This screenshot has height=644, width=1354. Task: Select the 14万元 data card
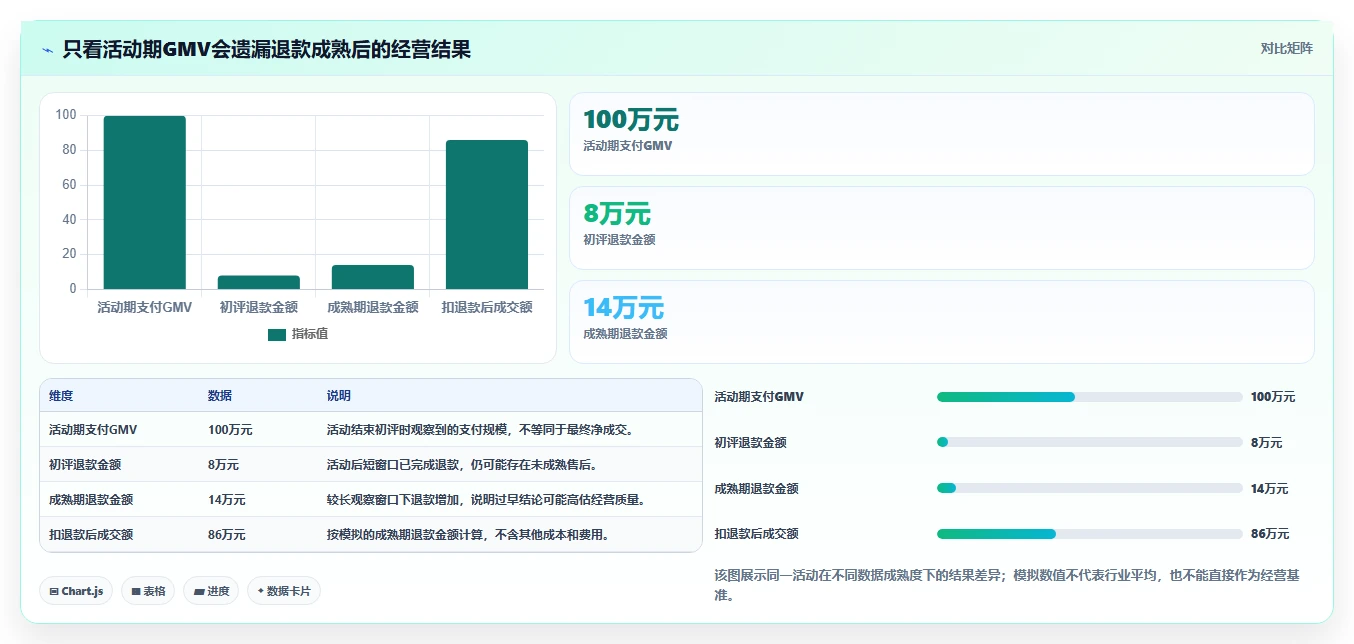[941, 322]
